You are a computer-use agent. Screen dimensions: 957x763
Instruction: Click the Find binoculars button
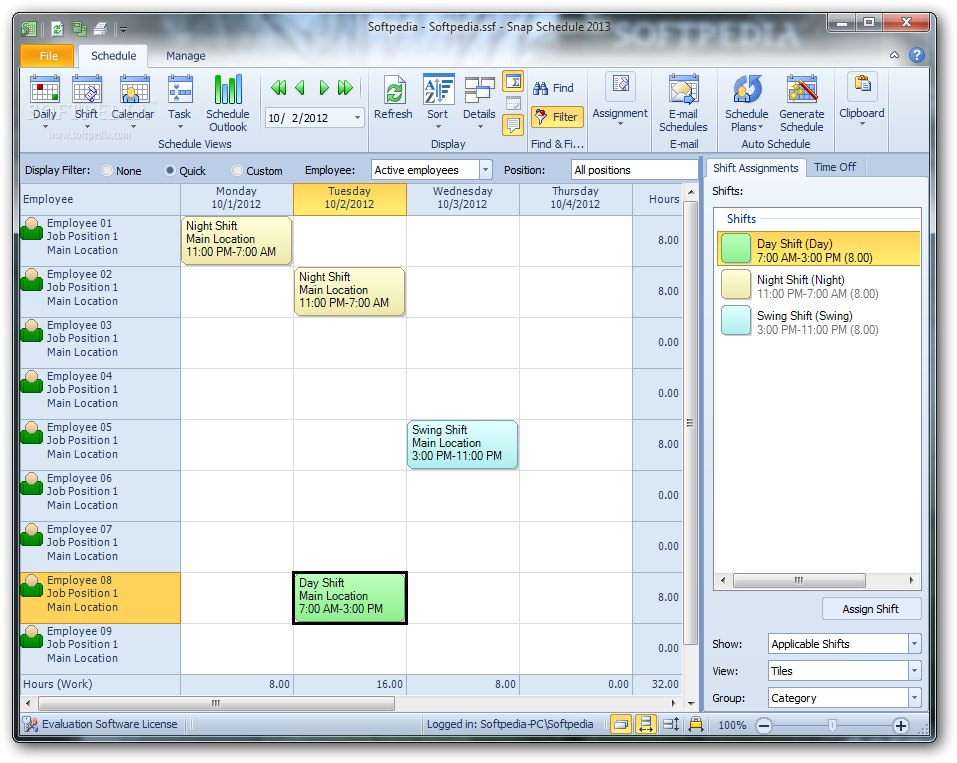554,89
